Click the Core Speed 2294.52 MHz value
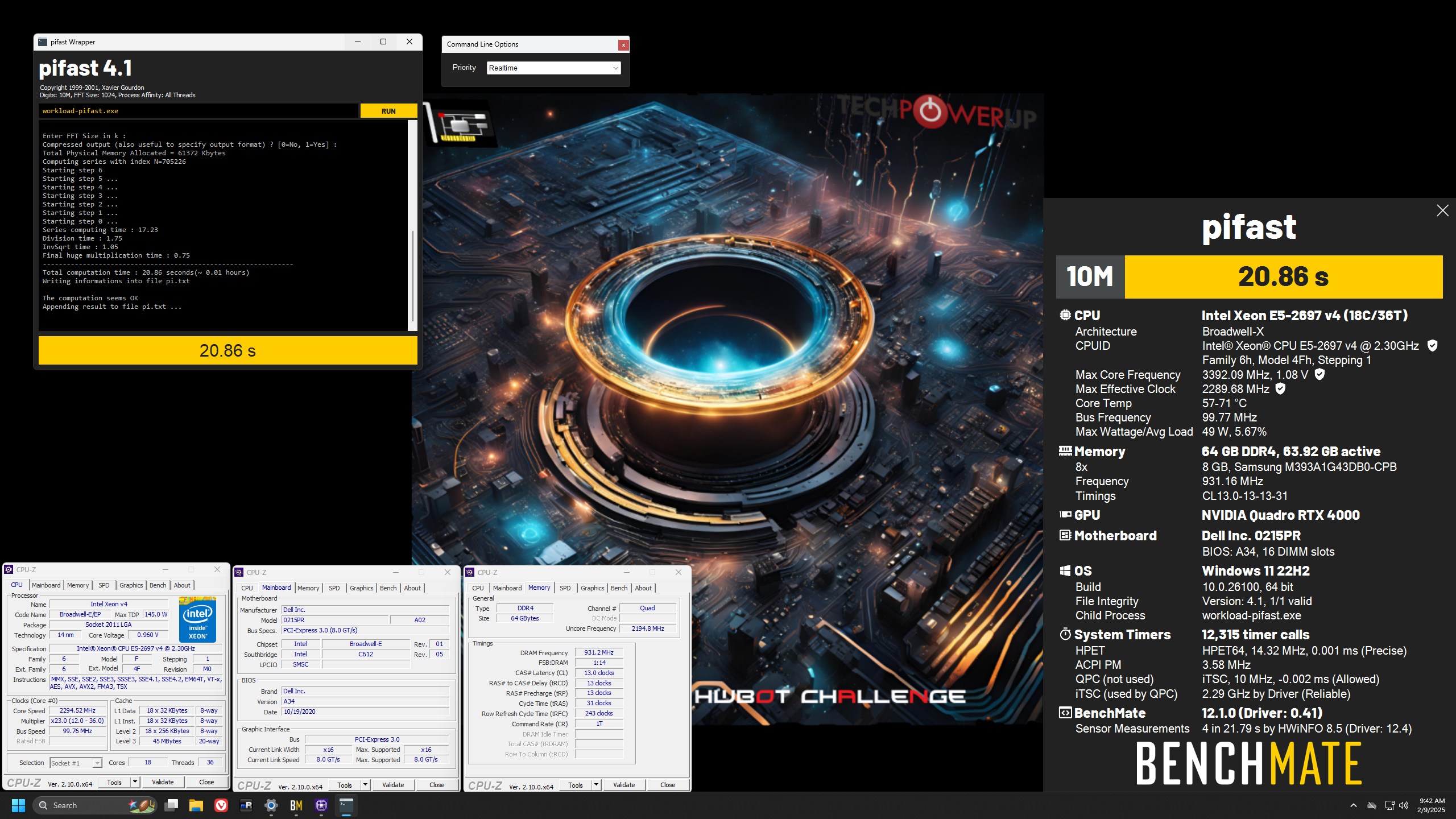 coord(77,710)
